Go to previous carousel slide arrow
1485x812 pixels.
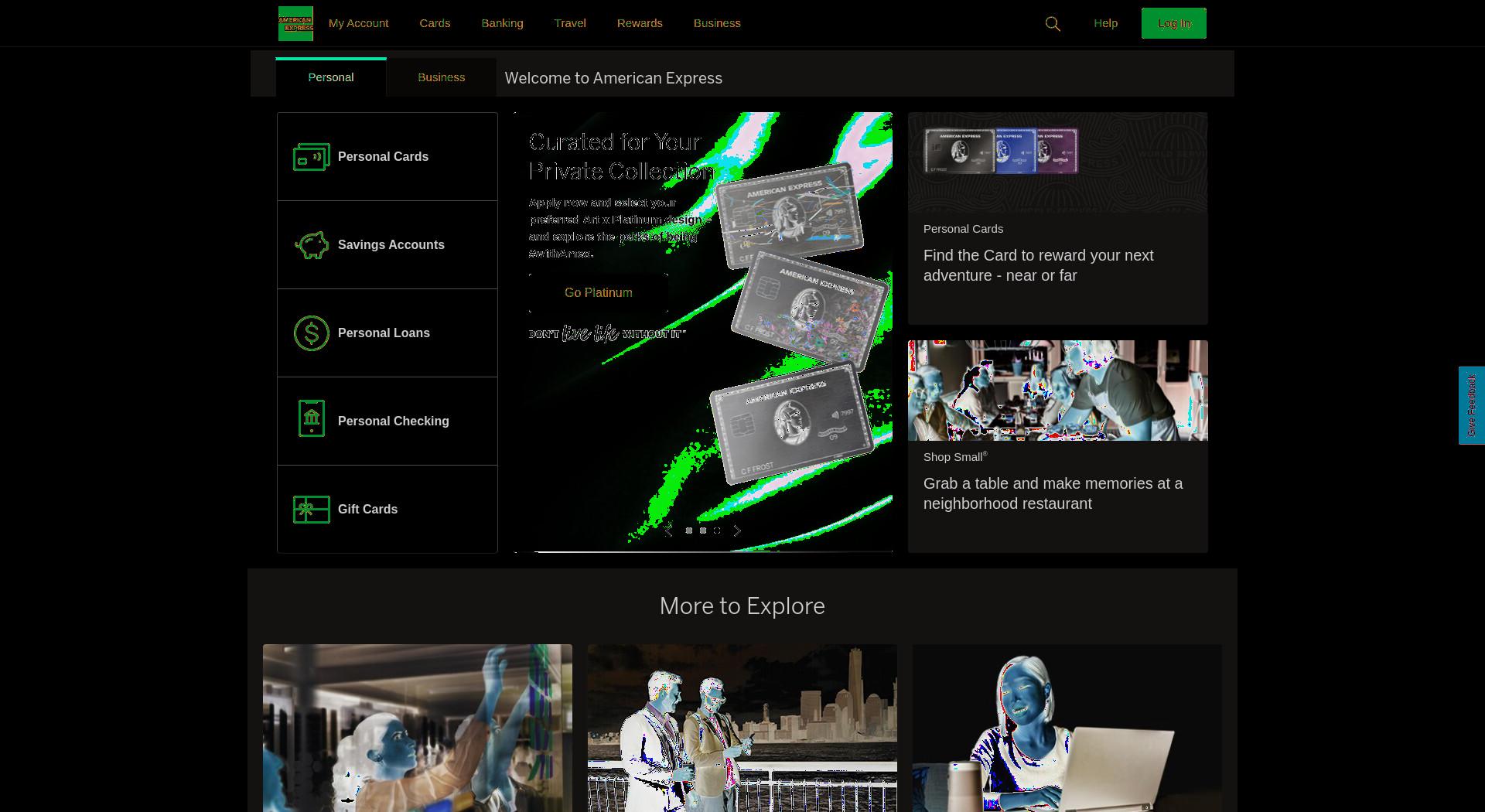669,531
